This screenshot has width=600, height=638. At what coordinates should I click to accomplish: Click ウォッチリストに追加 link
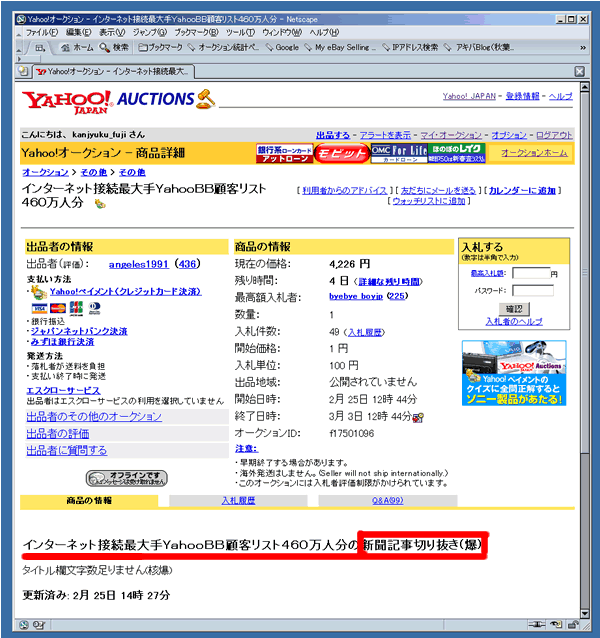coord(429,201)
